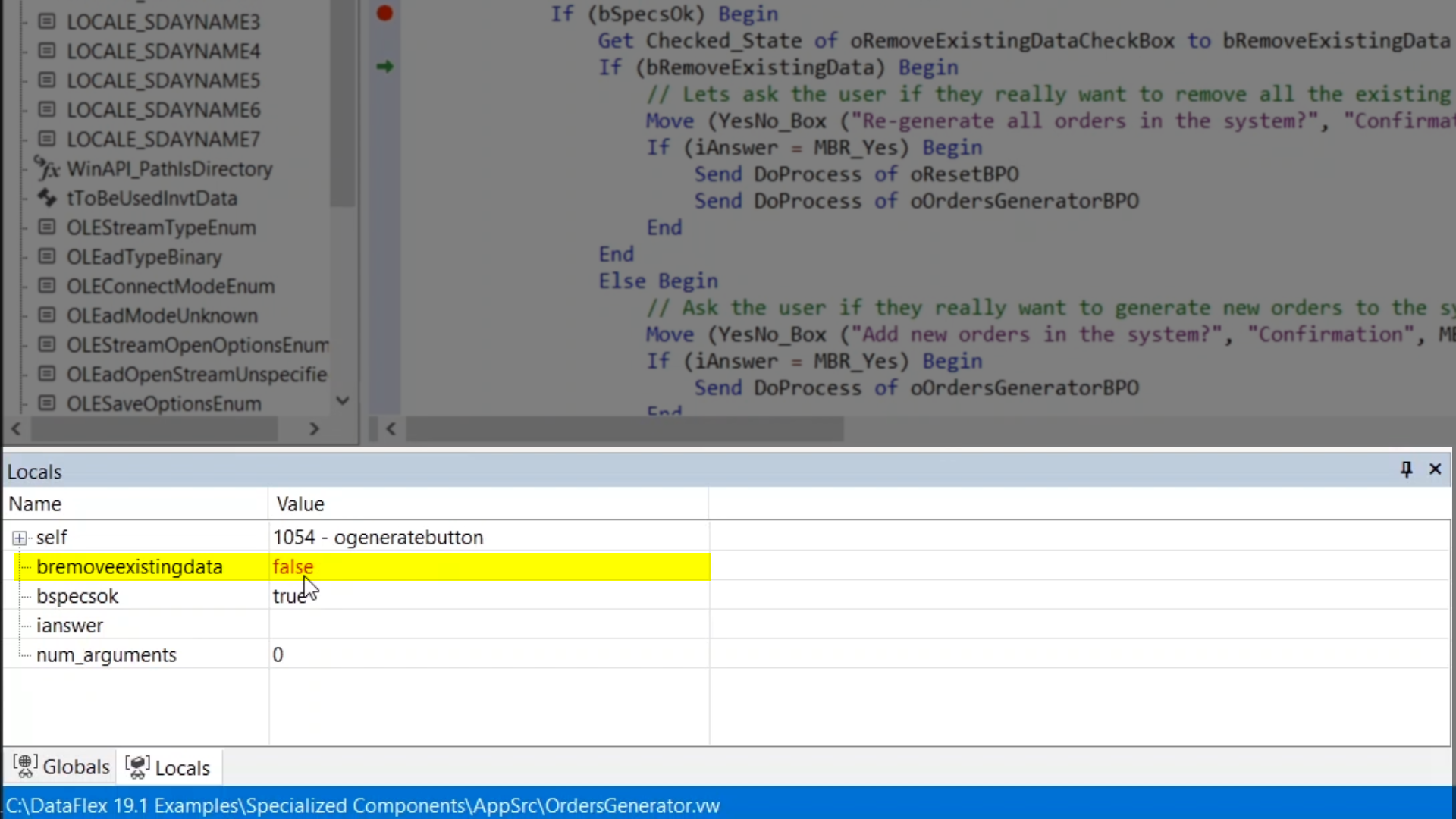Viewport: 1456px width, 819px height.
Task: Click the LOCALE_SDAYNAME3 constant icon
Action: point(47,21)
